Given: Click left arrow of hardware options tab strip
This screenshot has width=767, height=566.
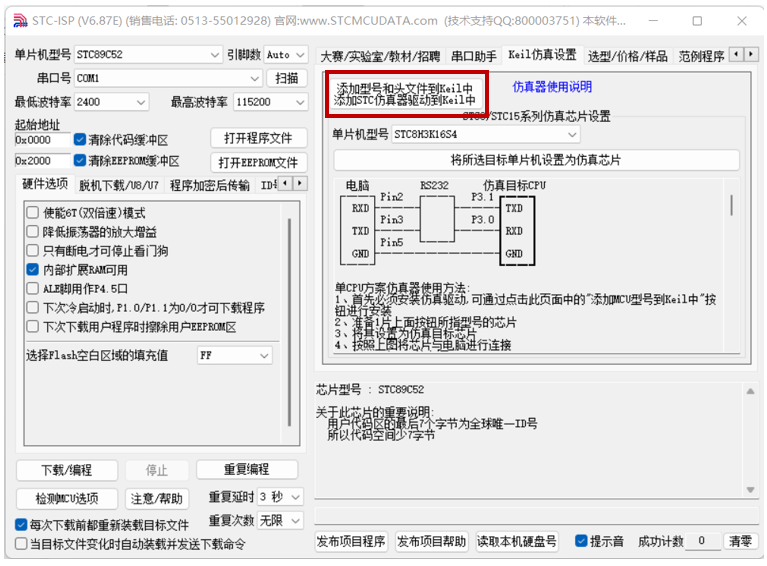Looking at the screenshot, I should pos(285,184).
